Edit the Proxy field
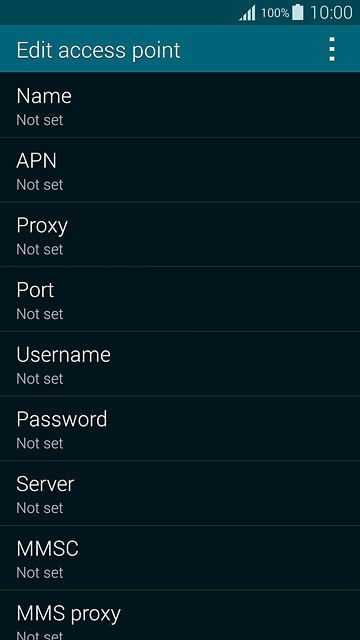The height and width of the screenshot is (640, 360). (x=180, y=234)
